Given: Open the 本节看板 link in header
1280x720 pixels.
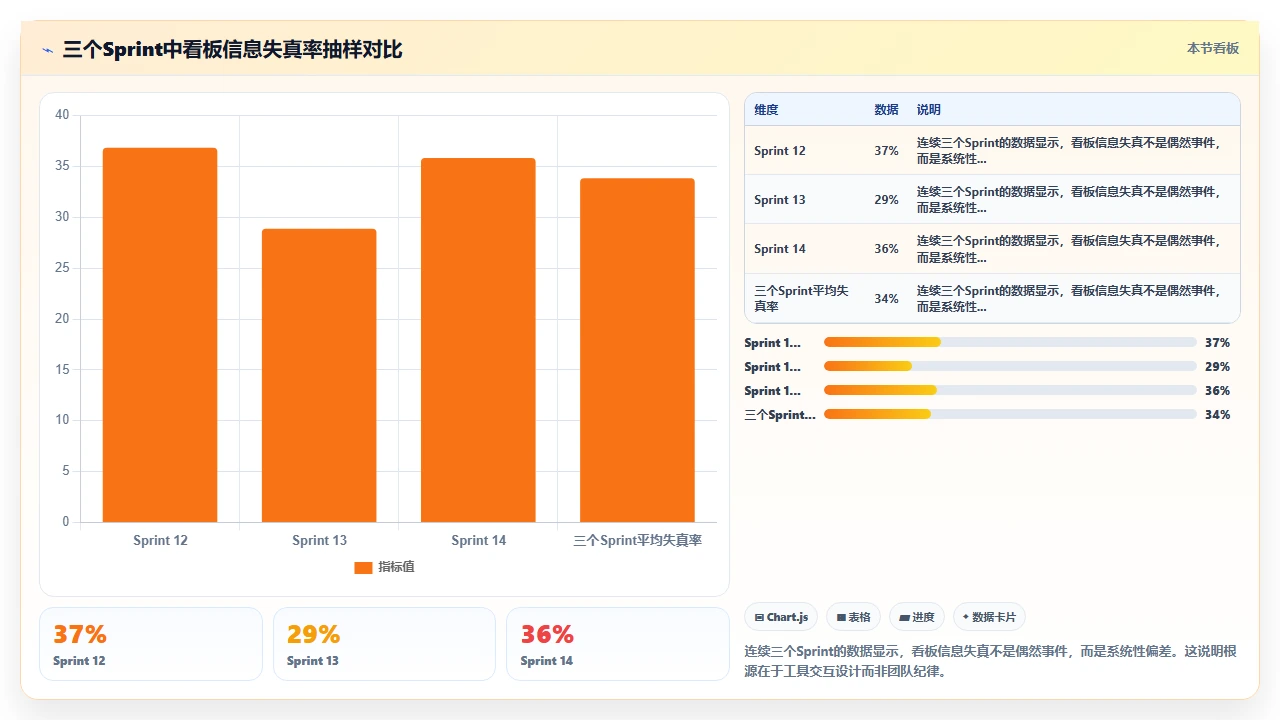Looking at the screenshot, I should tap(1213, 48).
